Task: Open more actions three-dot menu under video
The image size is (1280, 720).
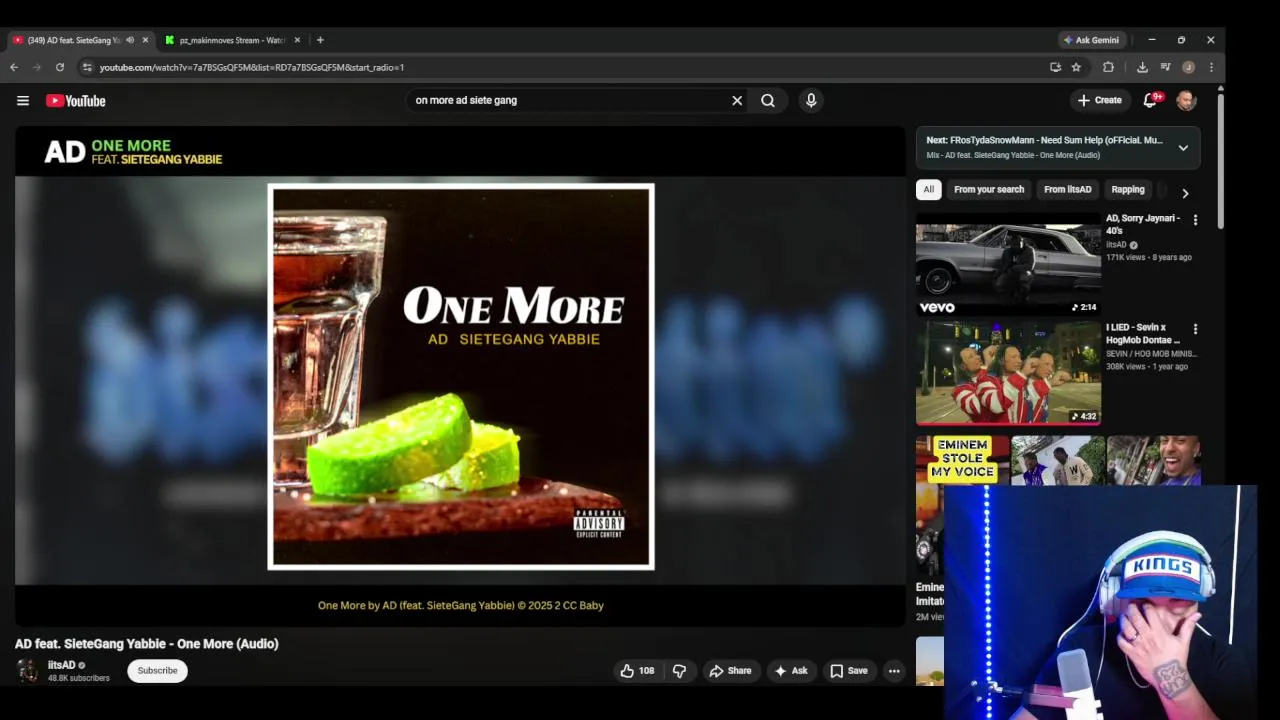Action: pos(894,671)
